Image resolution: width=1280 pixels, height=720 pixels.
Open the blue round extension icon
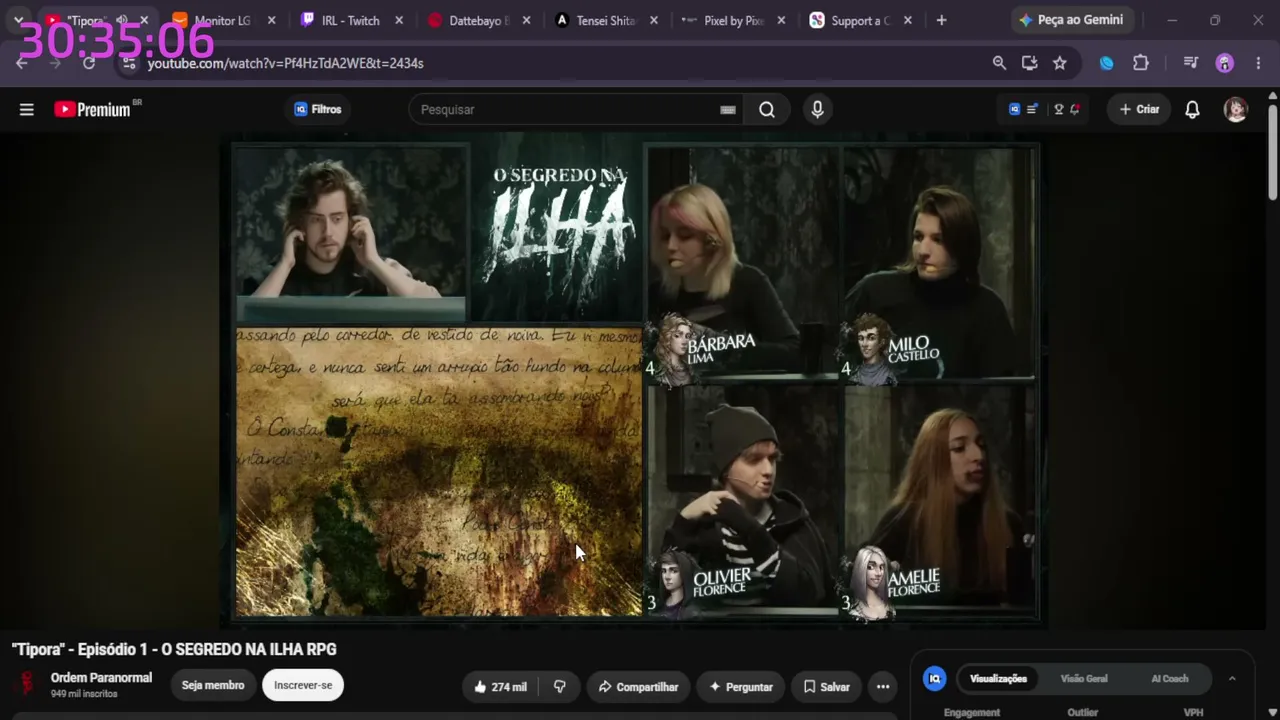[1107, 63]
